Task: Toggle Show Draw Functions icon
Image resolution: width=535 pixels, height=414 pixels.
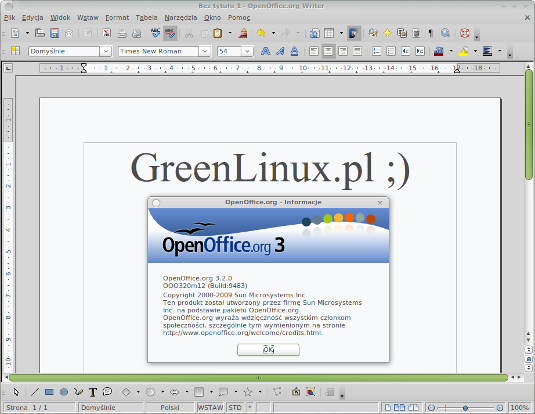Action: coord(354,33)
